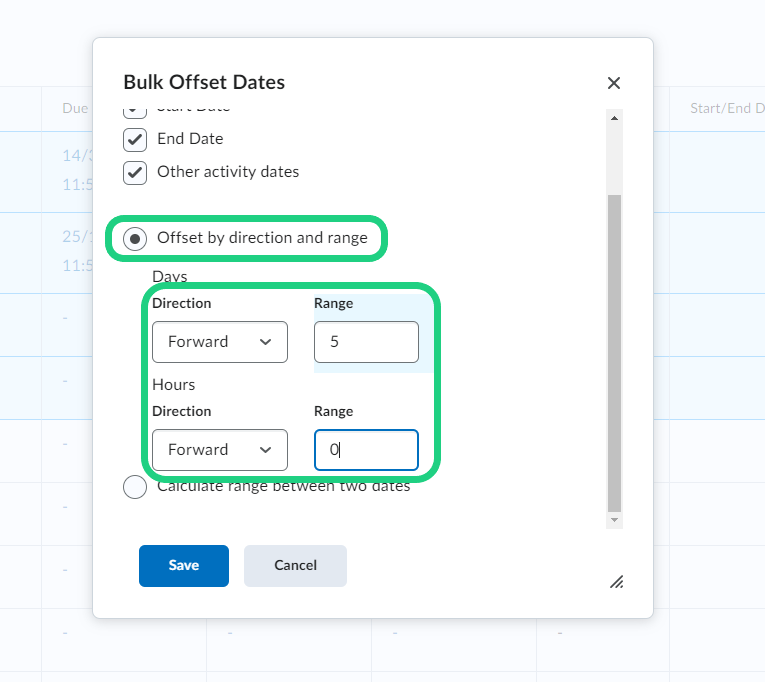
Task: Uncheck the End Date checkbox
Action: (x=135, y=139)
